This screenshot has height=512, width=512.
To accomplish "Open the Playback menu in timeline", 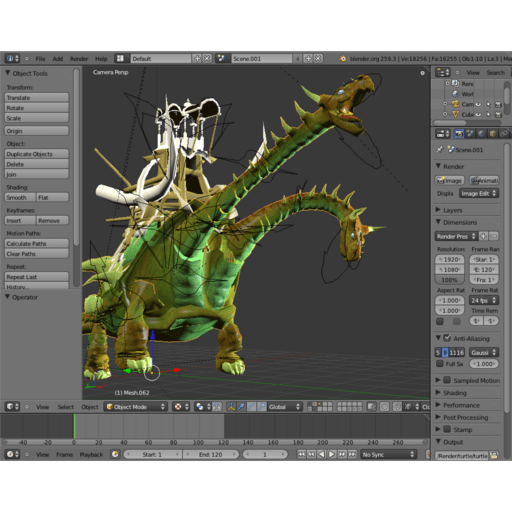I will click(x=91, y=454).
